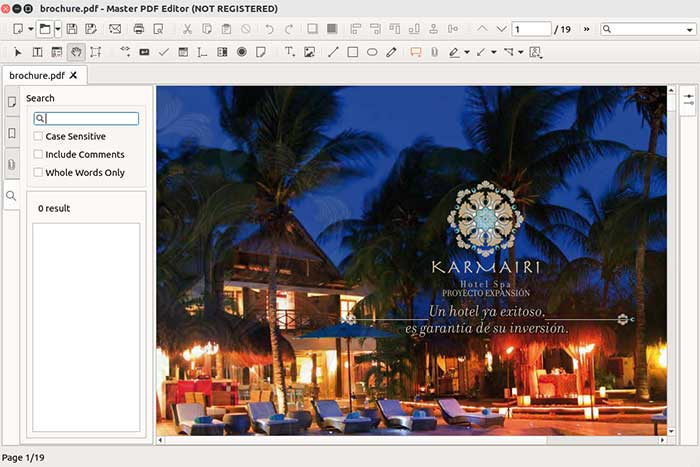Close the brochure.pdf tab

click(x=74, y=75)
